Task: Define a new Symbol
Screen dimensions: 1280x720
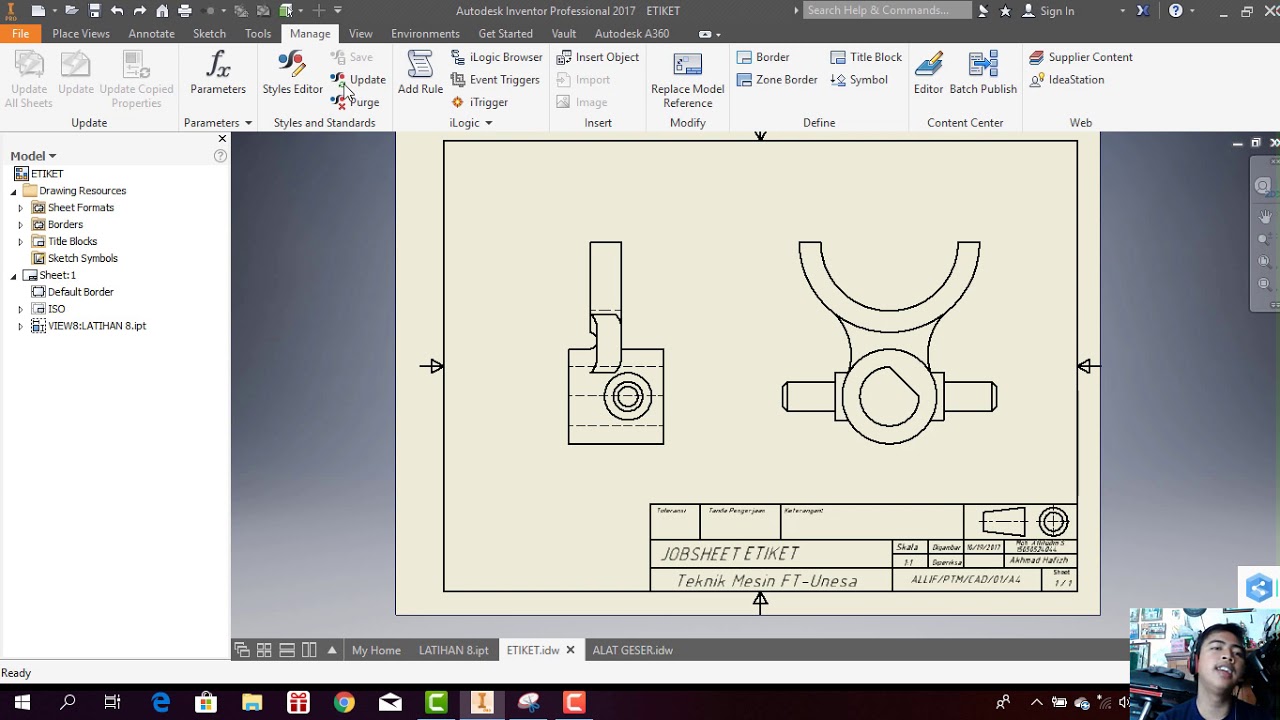Action: click(x=859, y=80)
